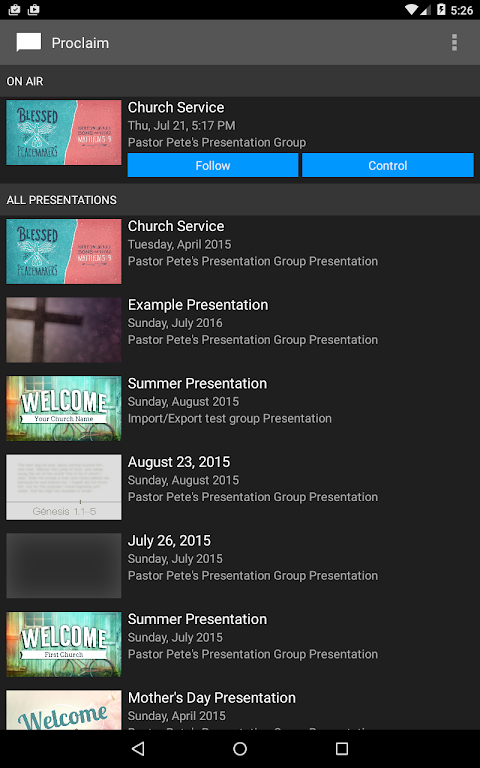
Task: Open the On Air Church Service thumbnail
Action: click(64, 133)
